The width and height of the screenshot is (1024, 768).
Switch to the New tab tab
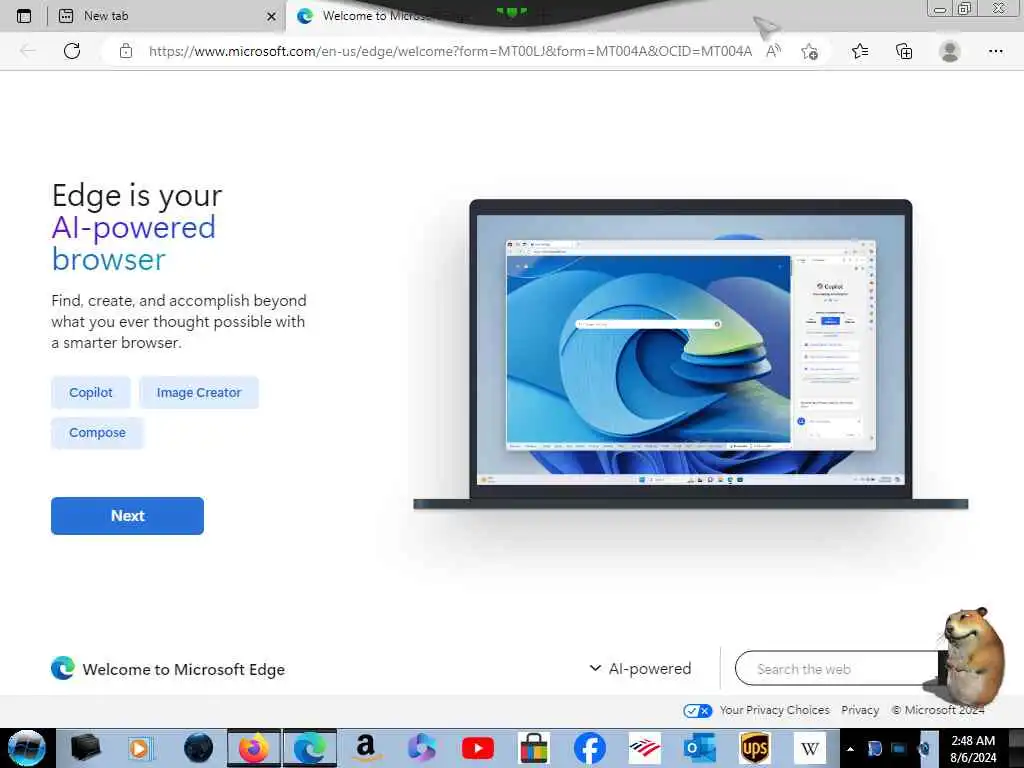[x=167, y=16]
